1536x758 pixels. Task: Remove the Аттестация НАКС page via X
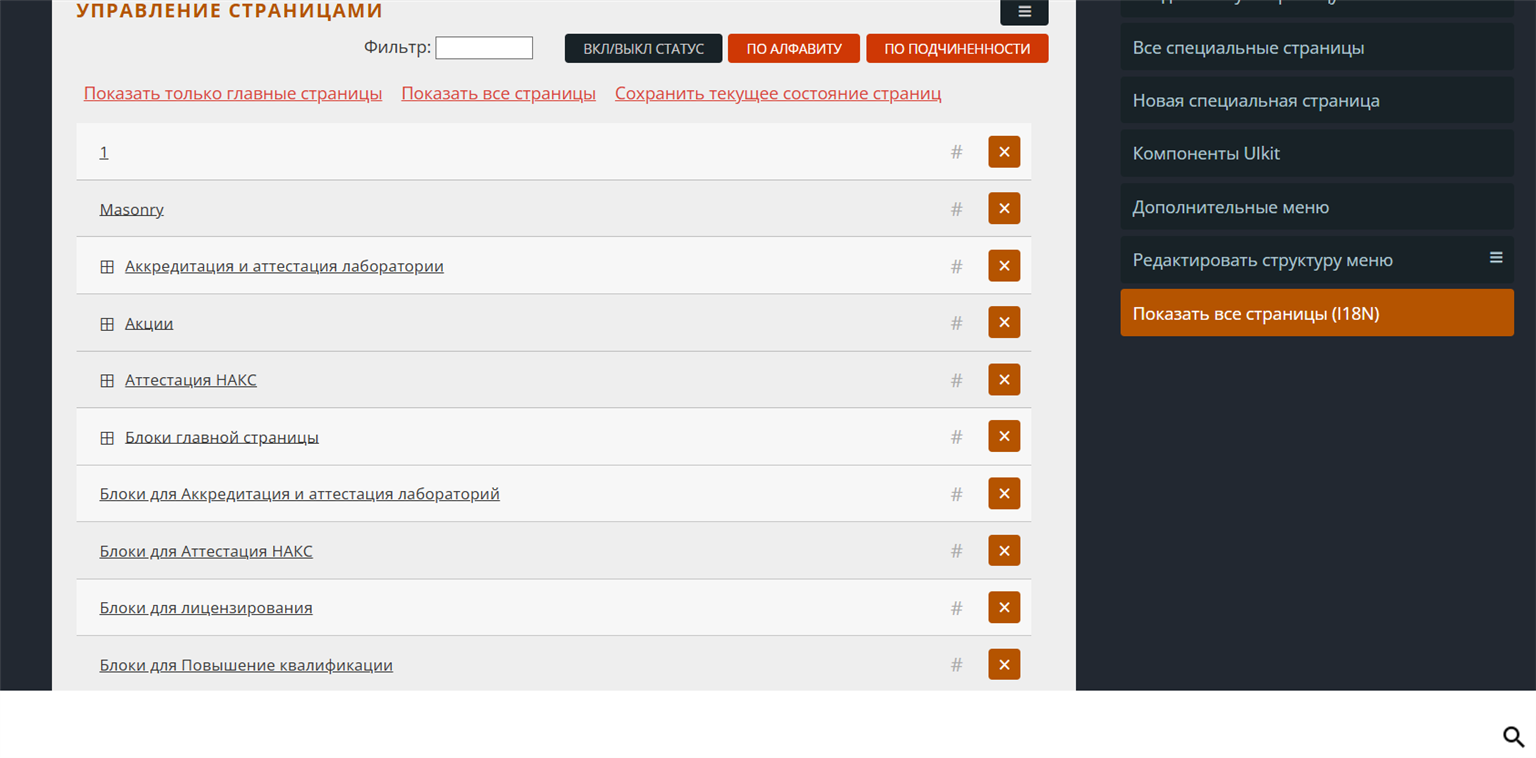[x=1004, y=379]
